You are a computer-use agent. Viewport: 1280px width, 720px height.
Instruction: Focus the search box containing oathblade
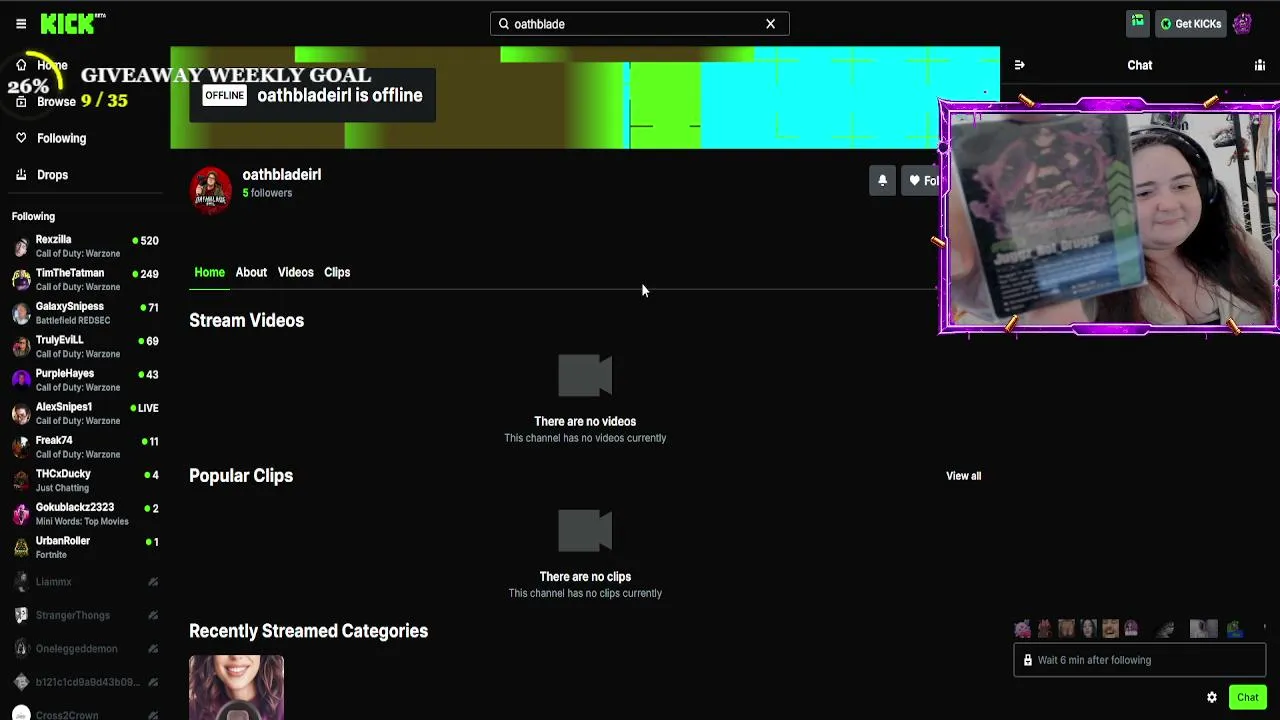click(639, 24)
